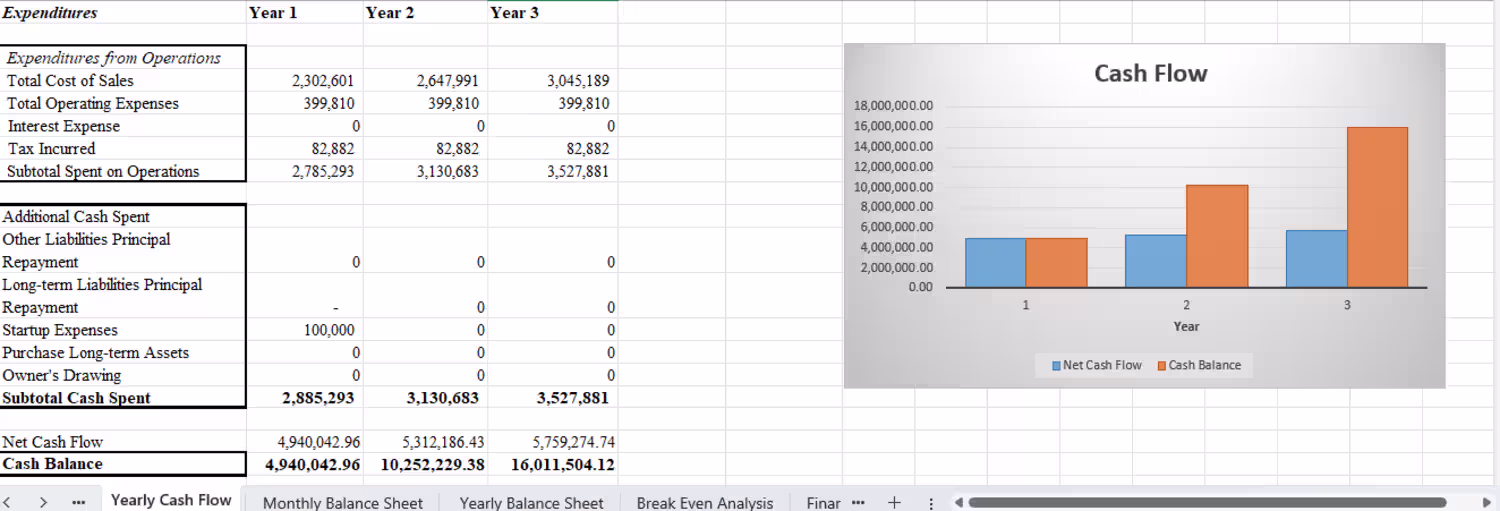Select the Additional Cash Spent label
1500x511 pixels.
(76, 216)
